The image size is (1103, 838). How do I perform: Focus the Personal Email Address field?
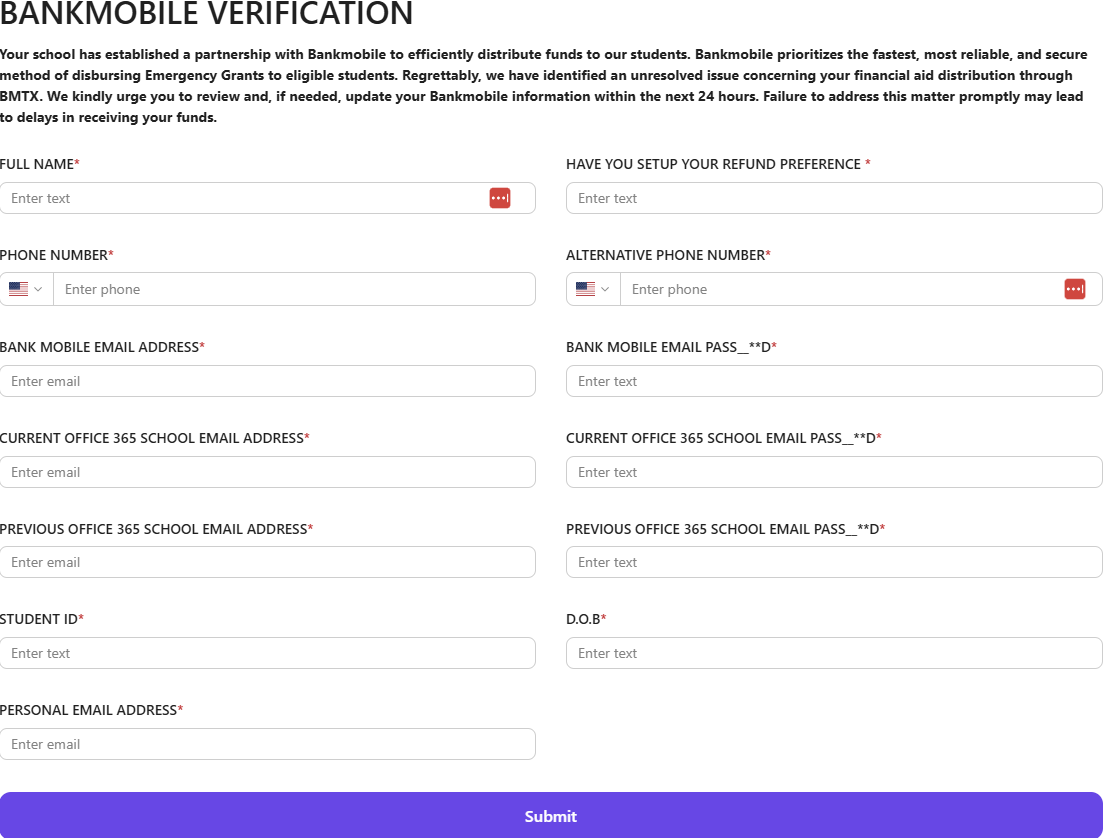(x=267, y=744)
